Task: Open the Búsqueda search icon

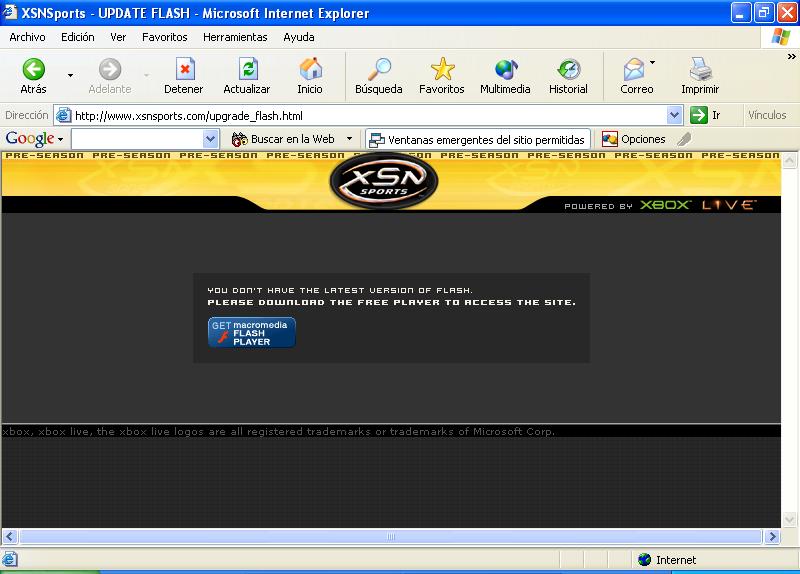Action: coord(379,69)
